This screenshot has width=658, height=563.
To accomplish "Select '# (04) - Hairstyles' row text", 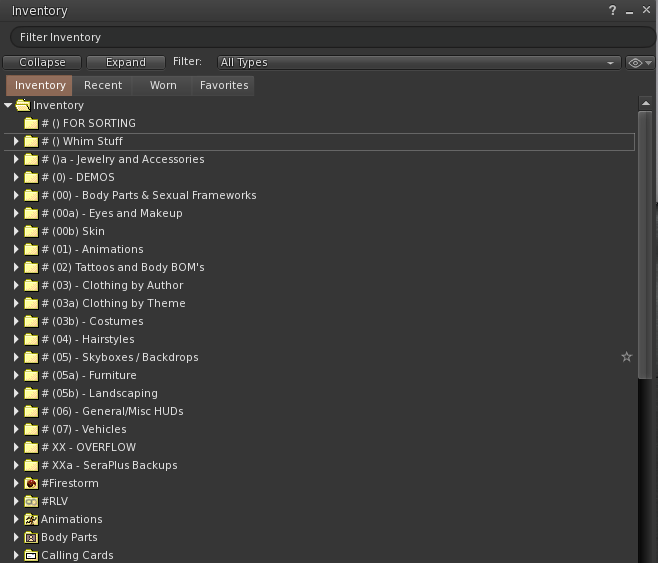I will 88,339.
